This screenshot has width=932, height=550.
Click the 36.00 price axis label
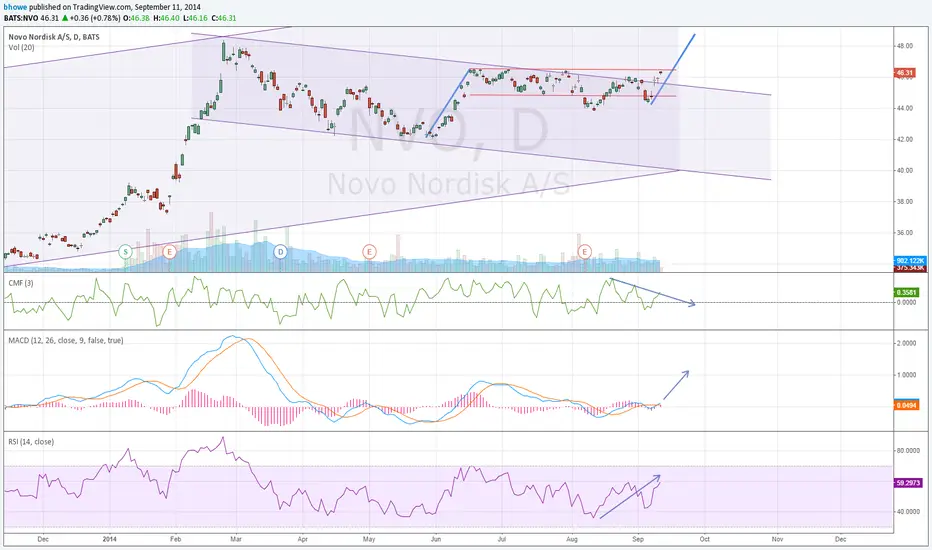pyautogui.click(x=905, y=233)
